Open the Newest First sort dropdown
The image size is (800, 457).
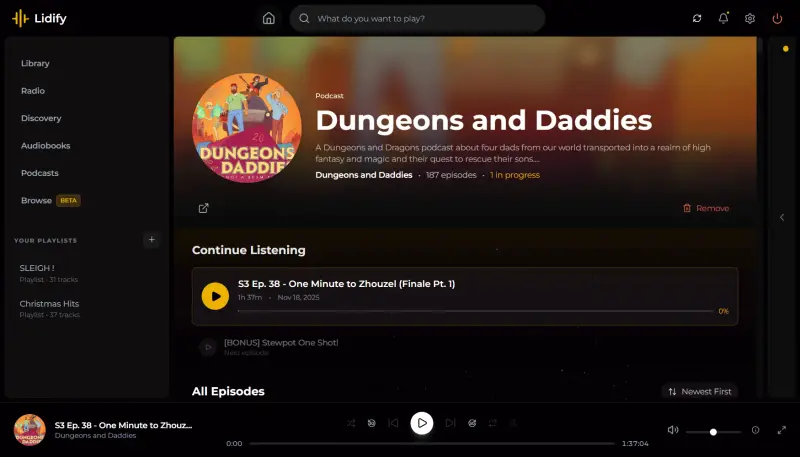[x=700, y=391]
